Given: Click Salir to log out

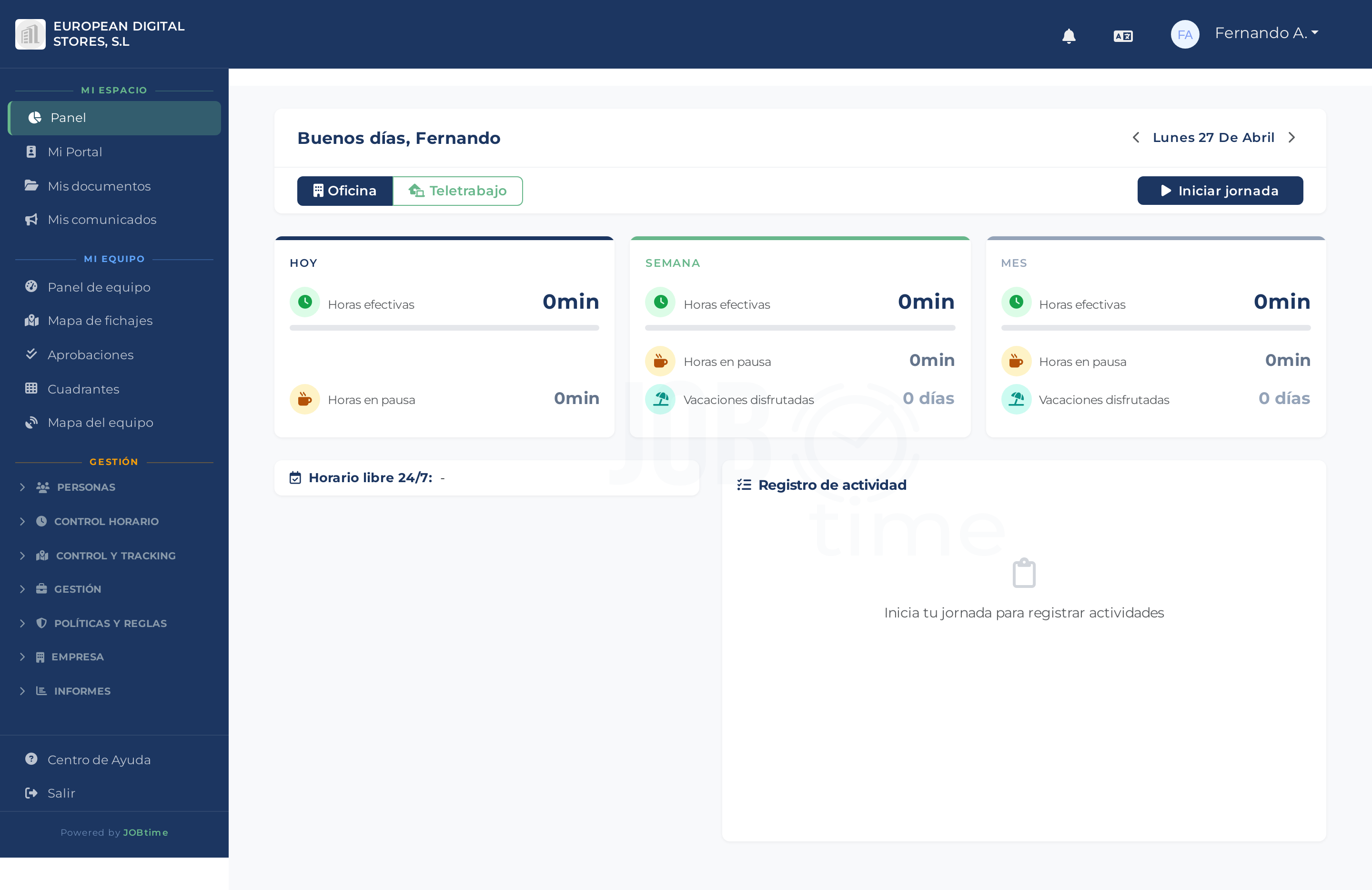Looking at the screenshot, I should (x=61, y=793).
